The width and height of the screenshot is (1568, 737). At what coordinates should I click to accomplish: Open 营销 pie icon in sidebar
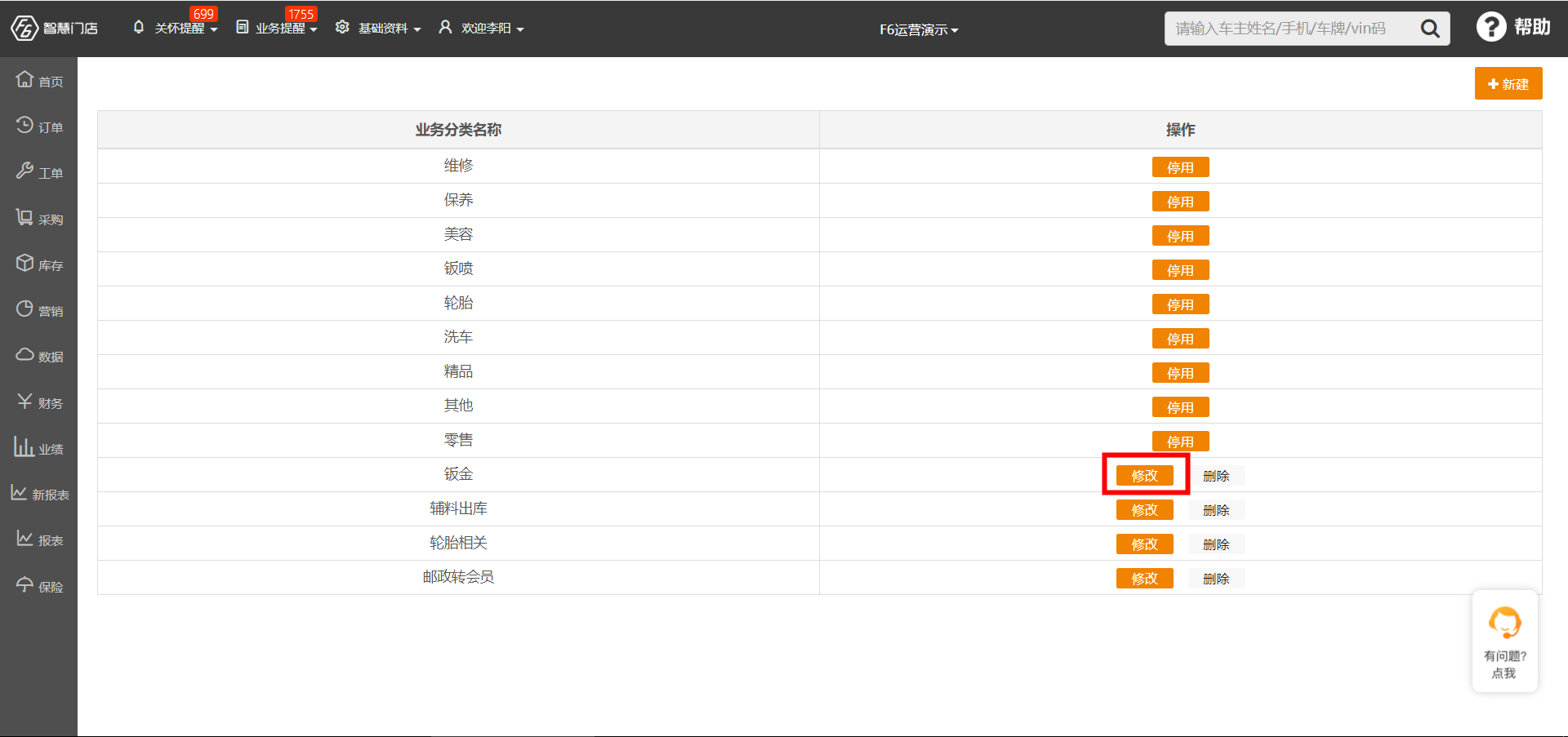pyautogui.click(x=25, y=309)
